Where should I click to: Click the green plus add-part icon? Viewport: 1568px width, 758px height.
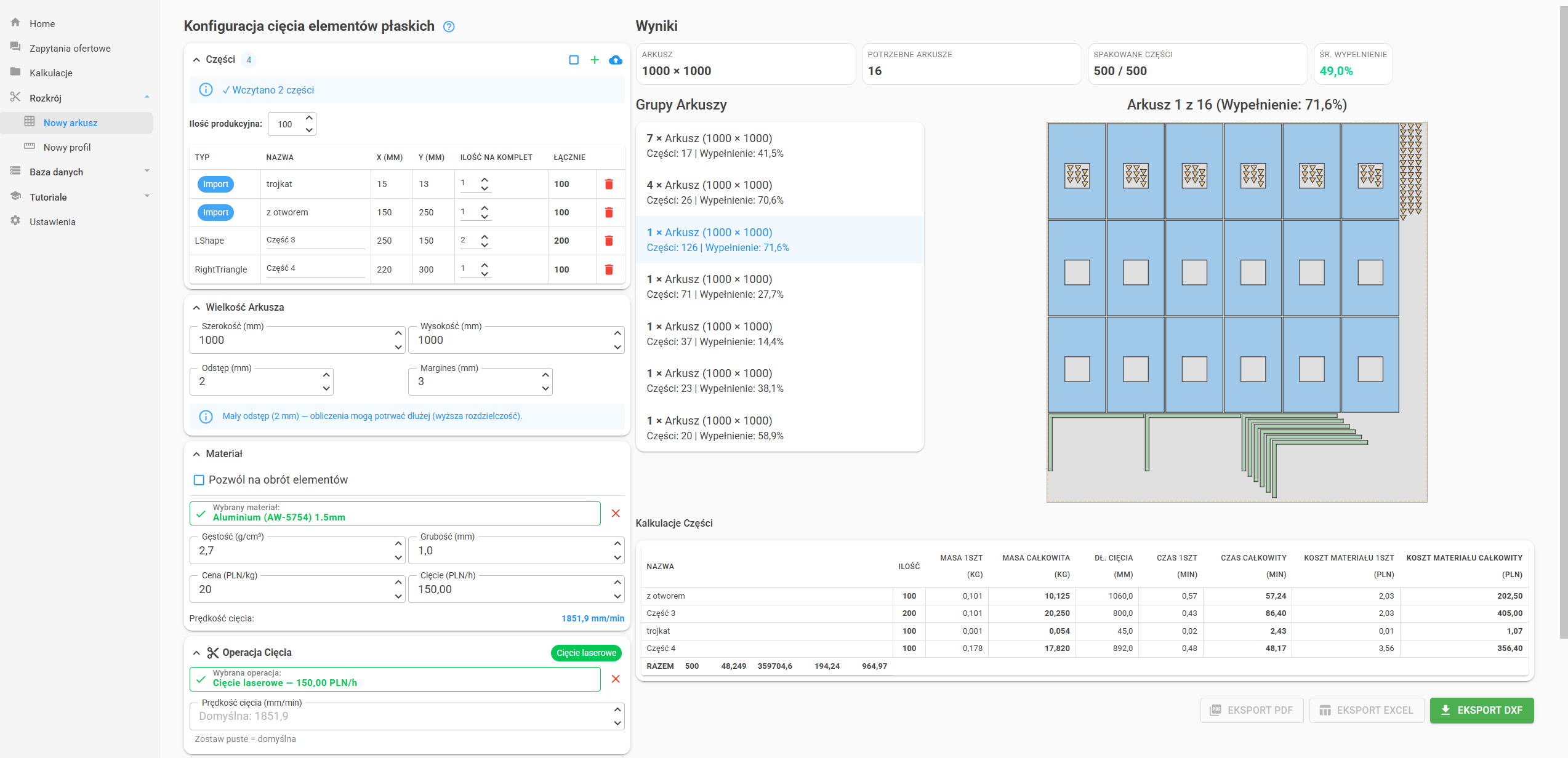pos(594,60)
